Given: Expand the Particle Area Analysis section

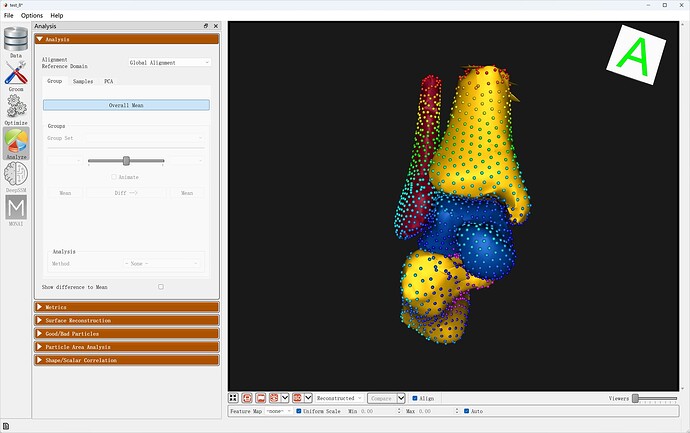Looking at the screenshot, I should pos(127,347).
